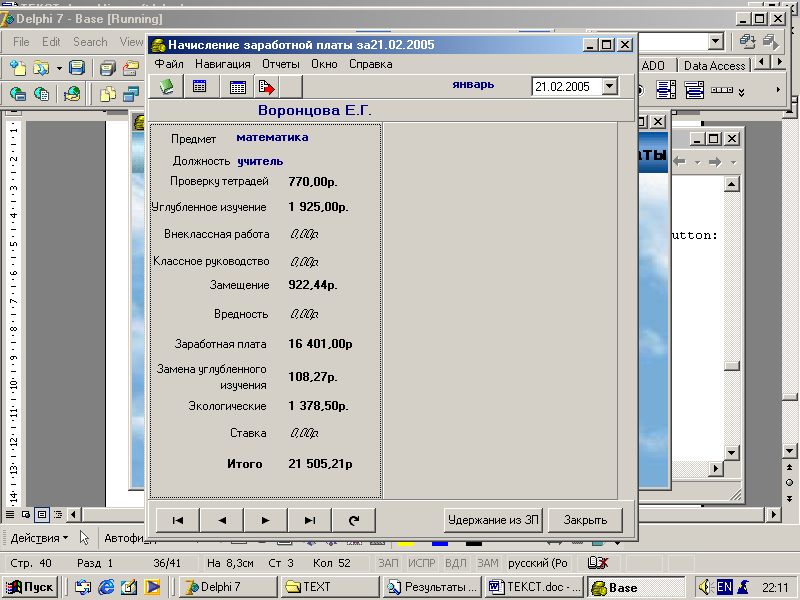Open the date picker dropdown arrow
The width and height of the screenshot is (800, 600).
(x=611, y=87)
